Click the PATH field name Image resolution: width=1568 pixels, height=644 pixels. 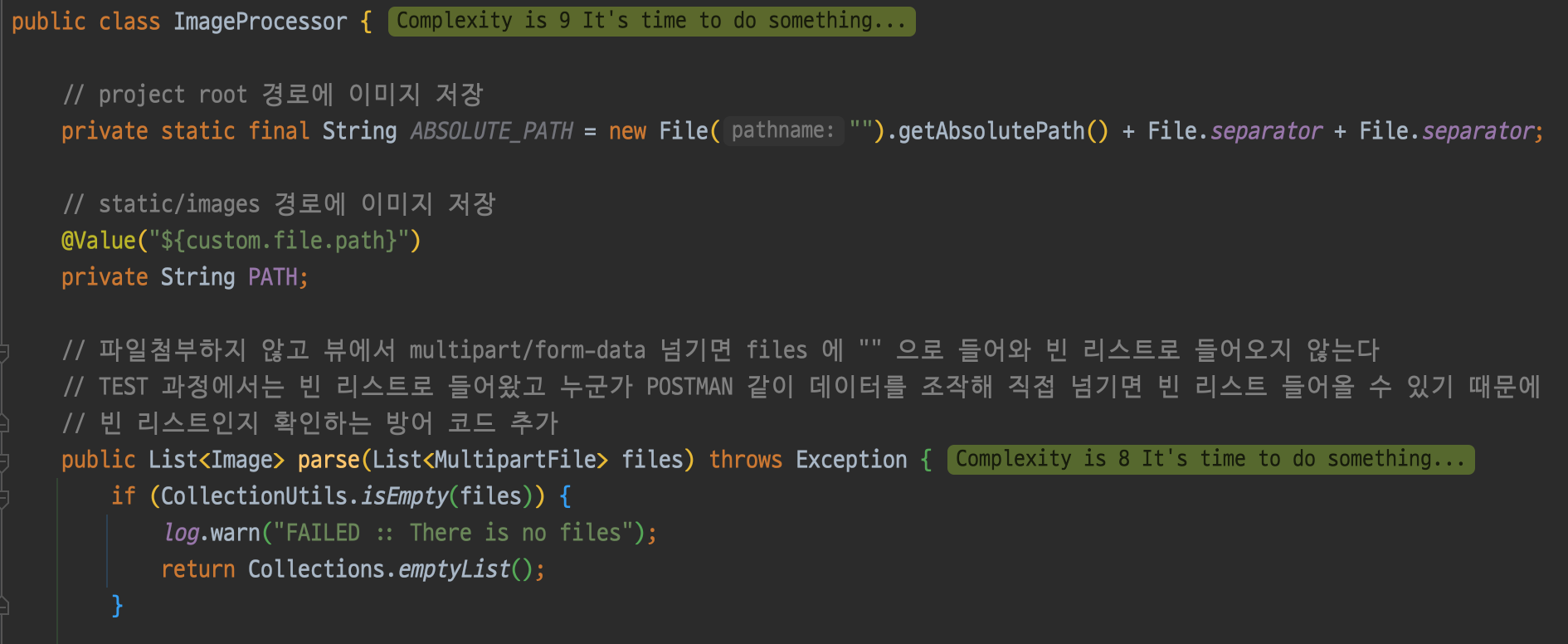[x=273, y=277]
